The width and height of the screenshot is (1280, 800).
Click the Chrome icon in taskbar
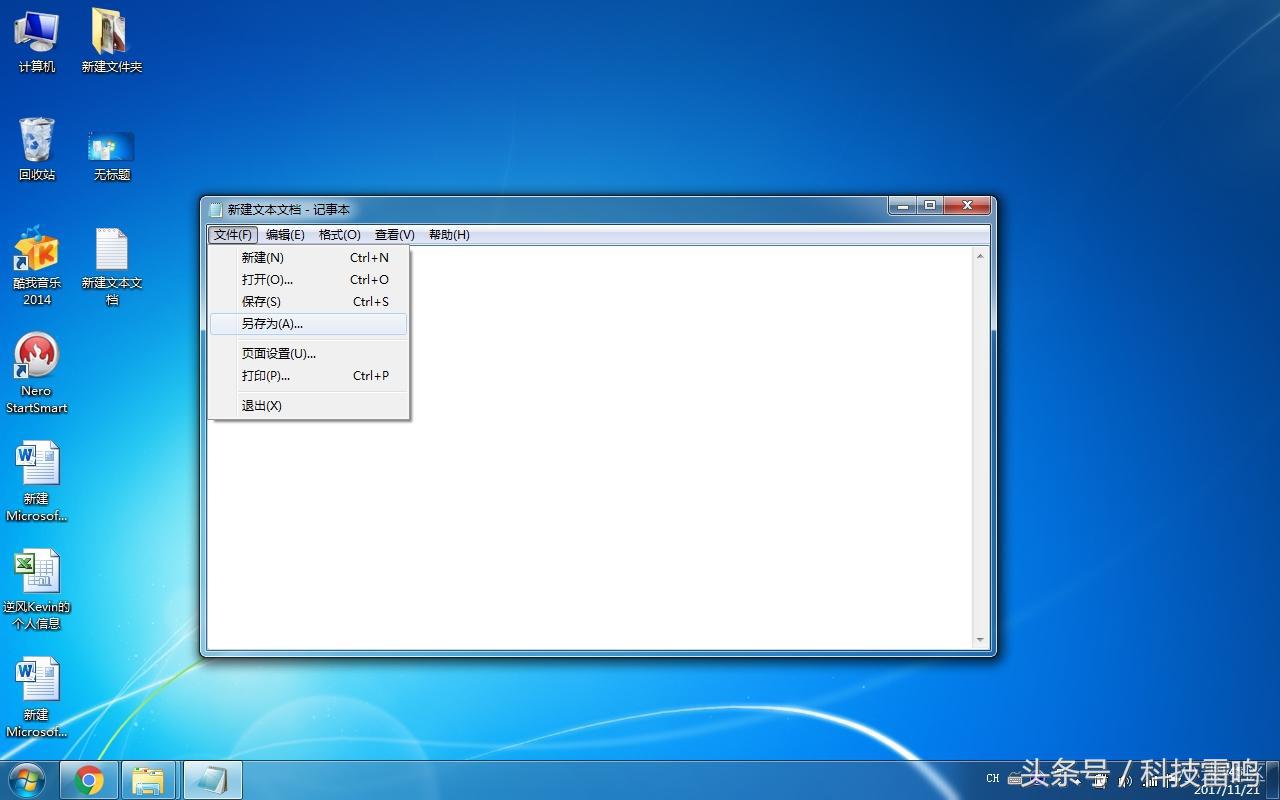coord(89,780)
